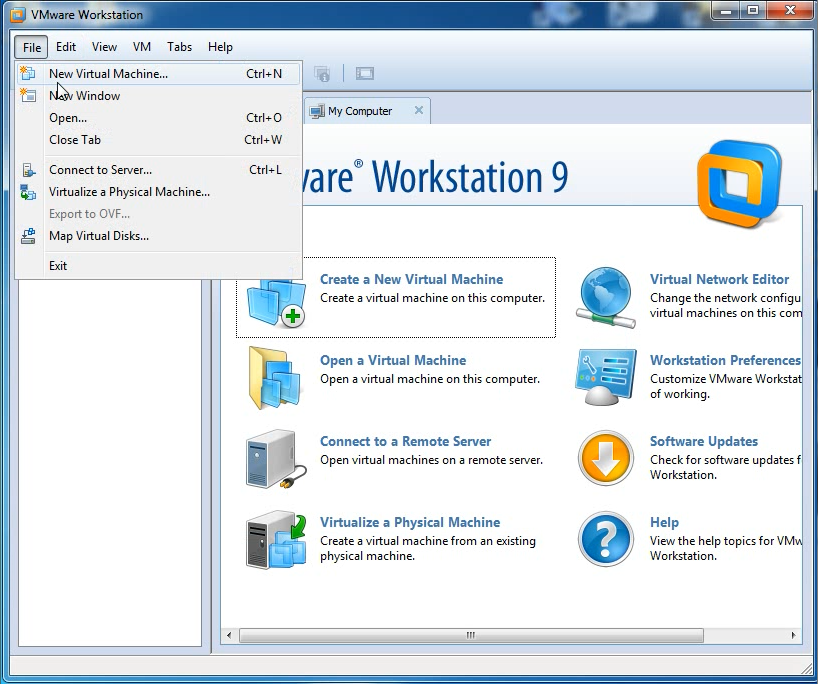Select Close Tab in the File menu
Image resolution: width=818 pixels, height=684 pixels.
point(158,140)
